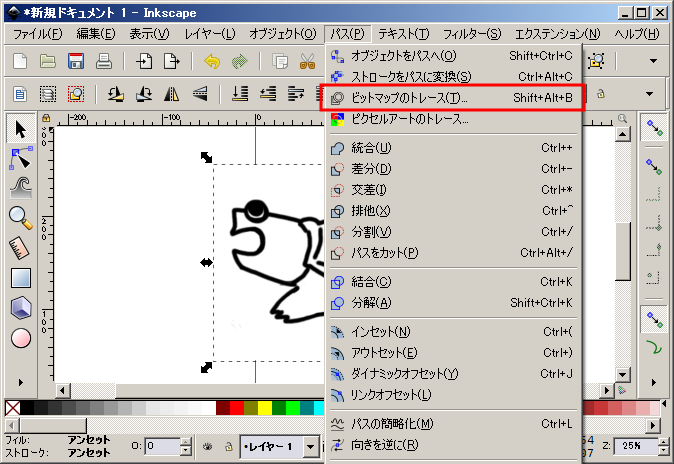Click the Export icon in toolbar
The width and height of the screenshot is (674, 464).
click(172, 61)
